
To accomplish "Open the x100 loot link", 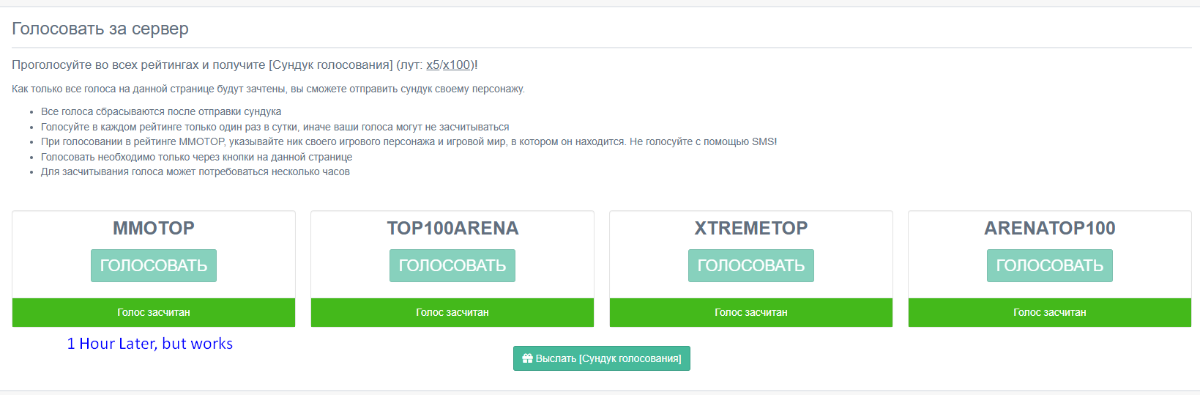I will 458,65.
